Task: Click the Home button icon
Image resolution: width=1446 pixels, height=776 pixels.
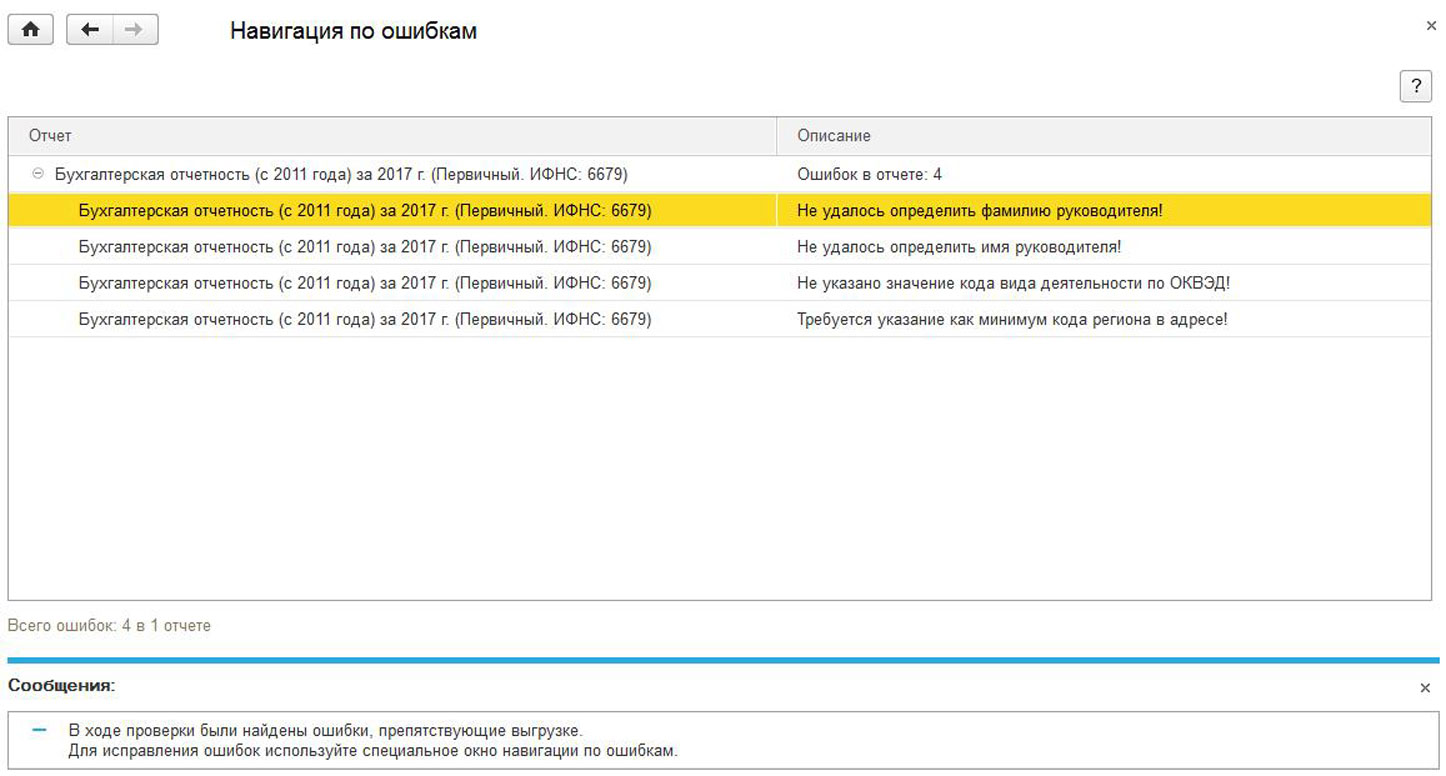Action: click(x=31, y=30)
